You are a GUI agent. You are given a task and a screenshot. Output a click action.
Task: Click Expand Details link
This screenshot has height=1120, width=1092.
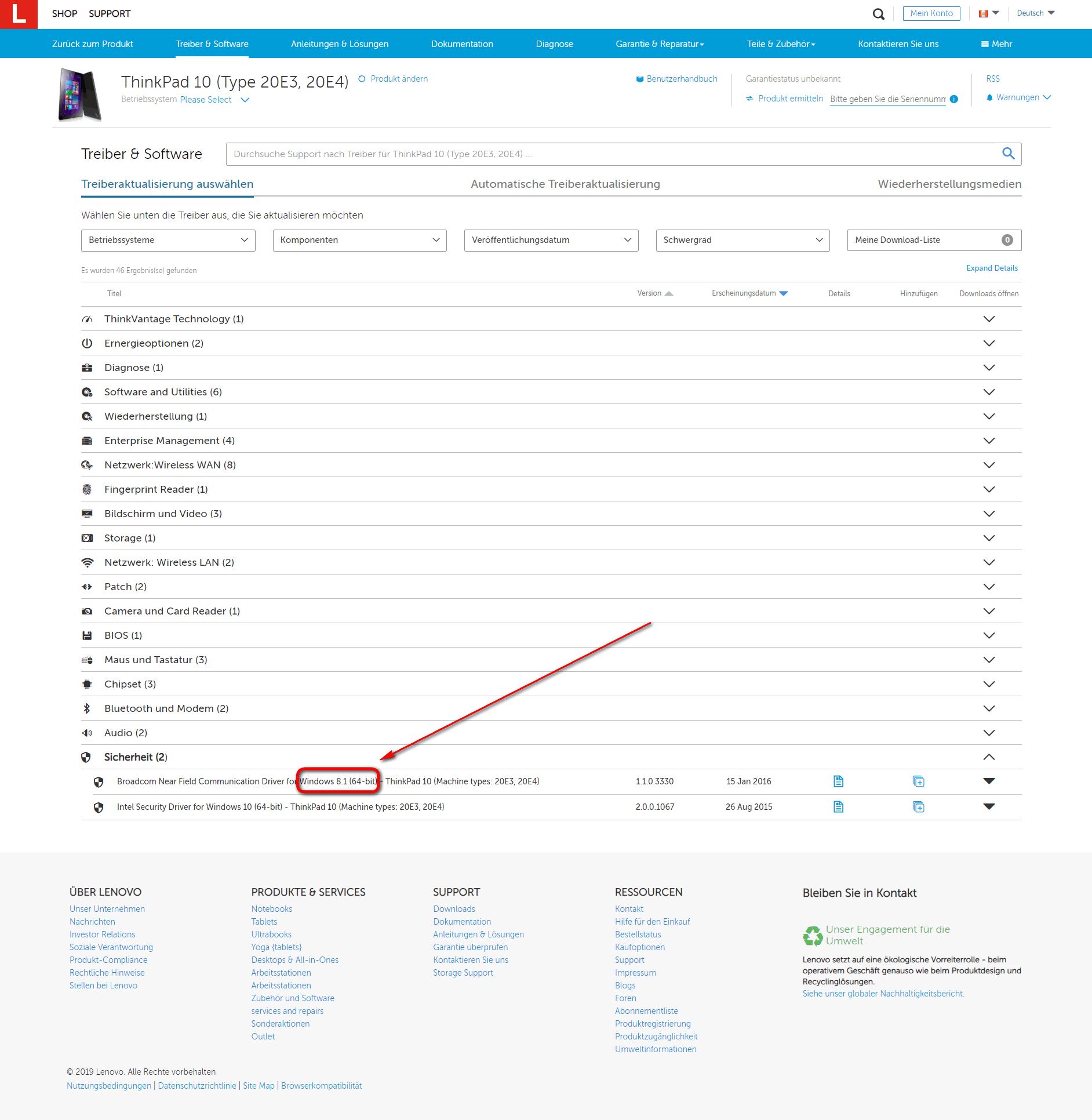pyautogui.click(x=992, y=268)
